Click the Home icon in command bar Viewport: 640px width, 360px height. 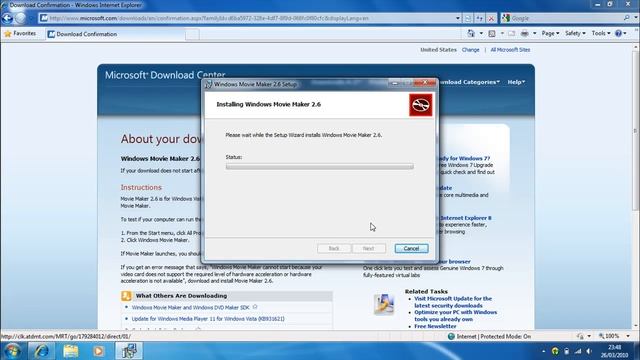(x=471, y=33)
